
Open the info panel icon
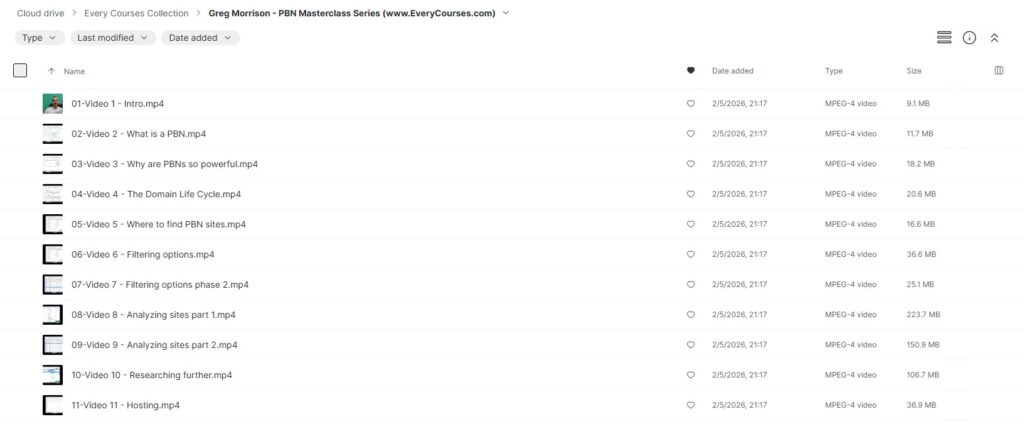tap(969, 37)
